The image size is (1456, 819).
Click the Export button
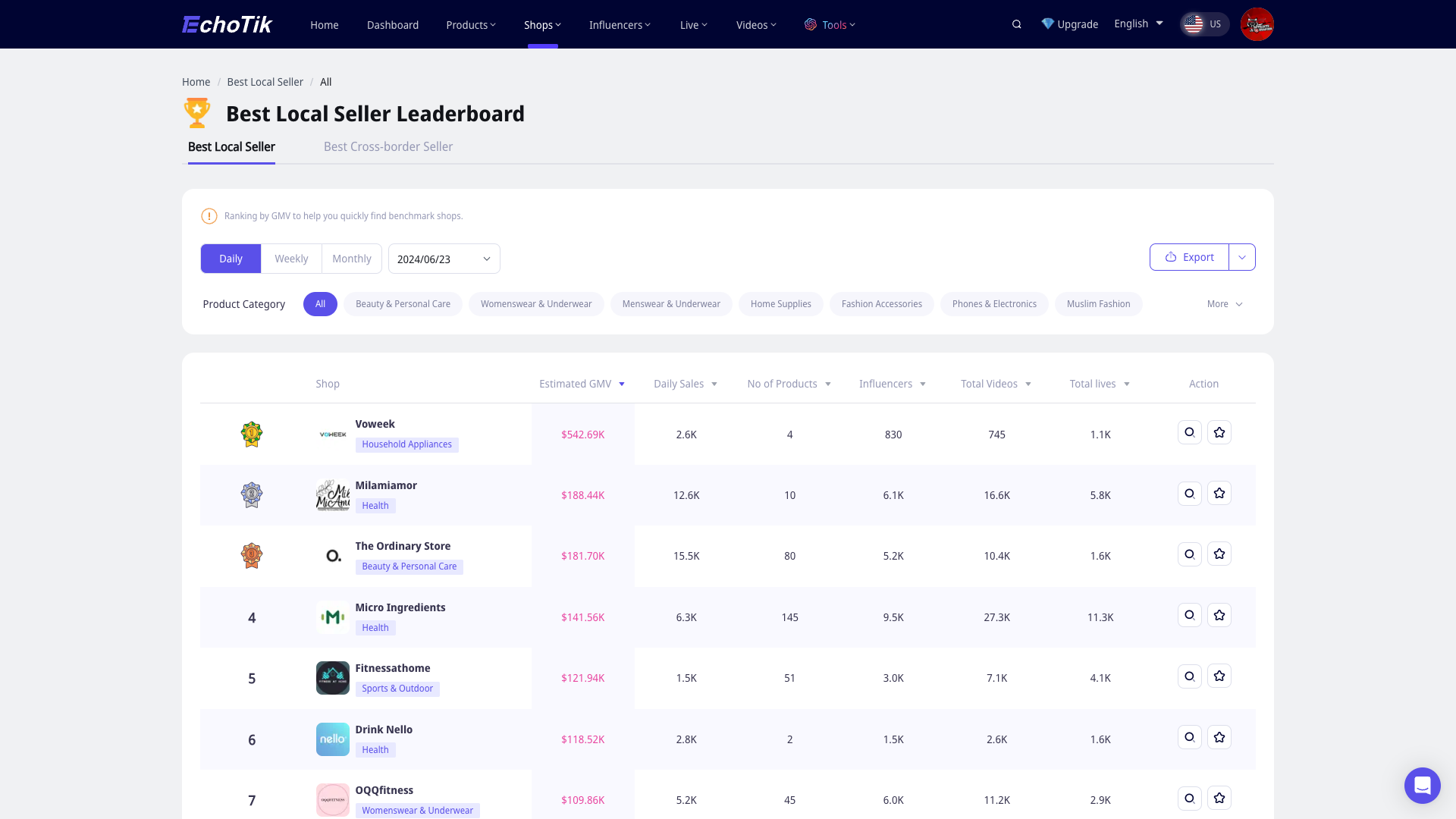point(1189,257)
